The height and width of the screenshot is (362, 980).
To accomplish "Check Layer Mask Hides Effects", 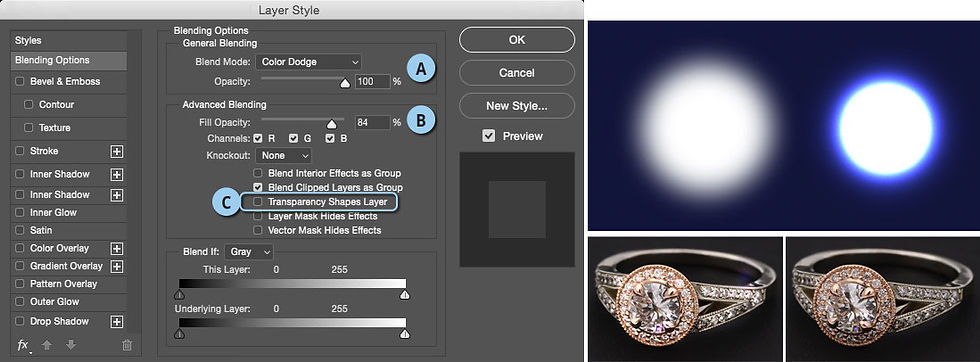I will [x=258, y=216].
